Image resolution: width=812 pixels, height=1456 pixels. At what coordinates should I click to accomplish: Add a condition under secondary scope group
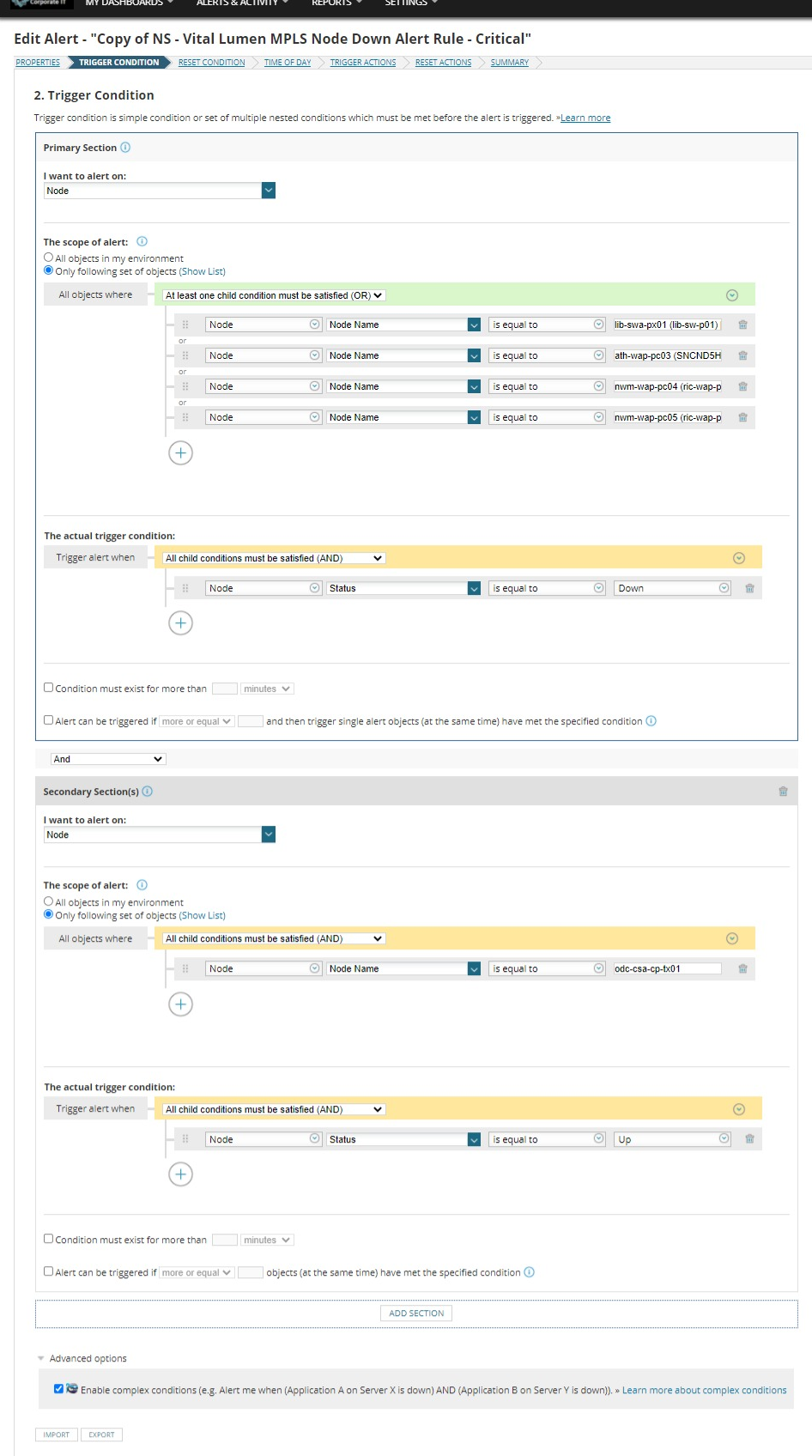[180, 1004]
